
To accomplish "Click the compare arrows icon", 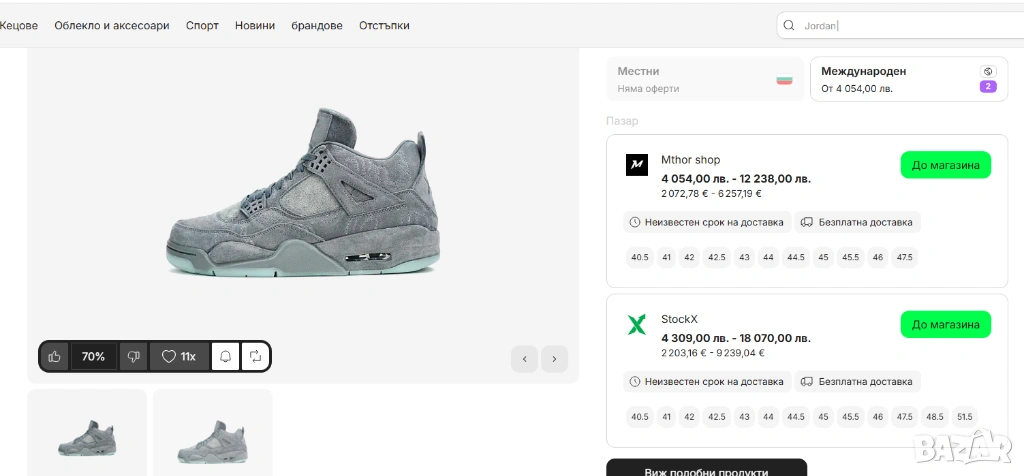I will [255, 356].
